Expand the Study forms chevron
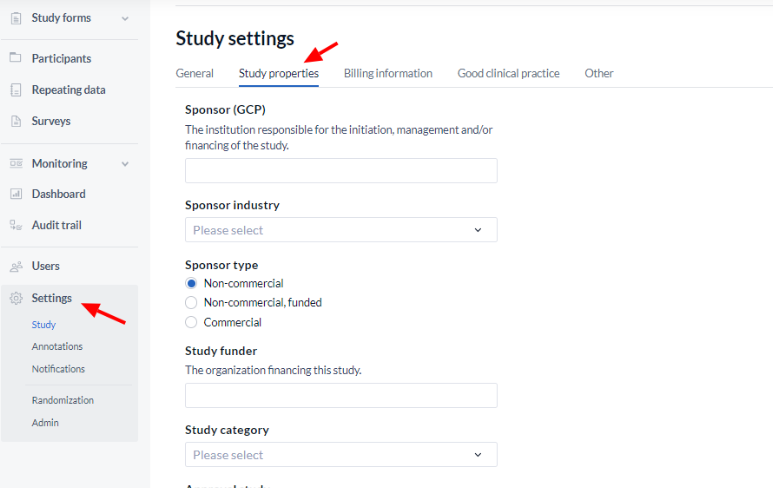The width and height of the screenshot is (773, 488). 125,19
